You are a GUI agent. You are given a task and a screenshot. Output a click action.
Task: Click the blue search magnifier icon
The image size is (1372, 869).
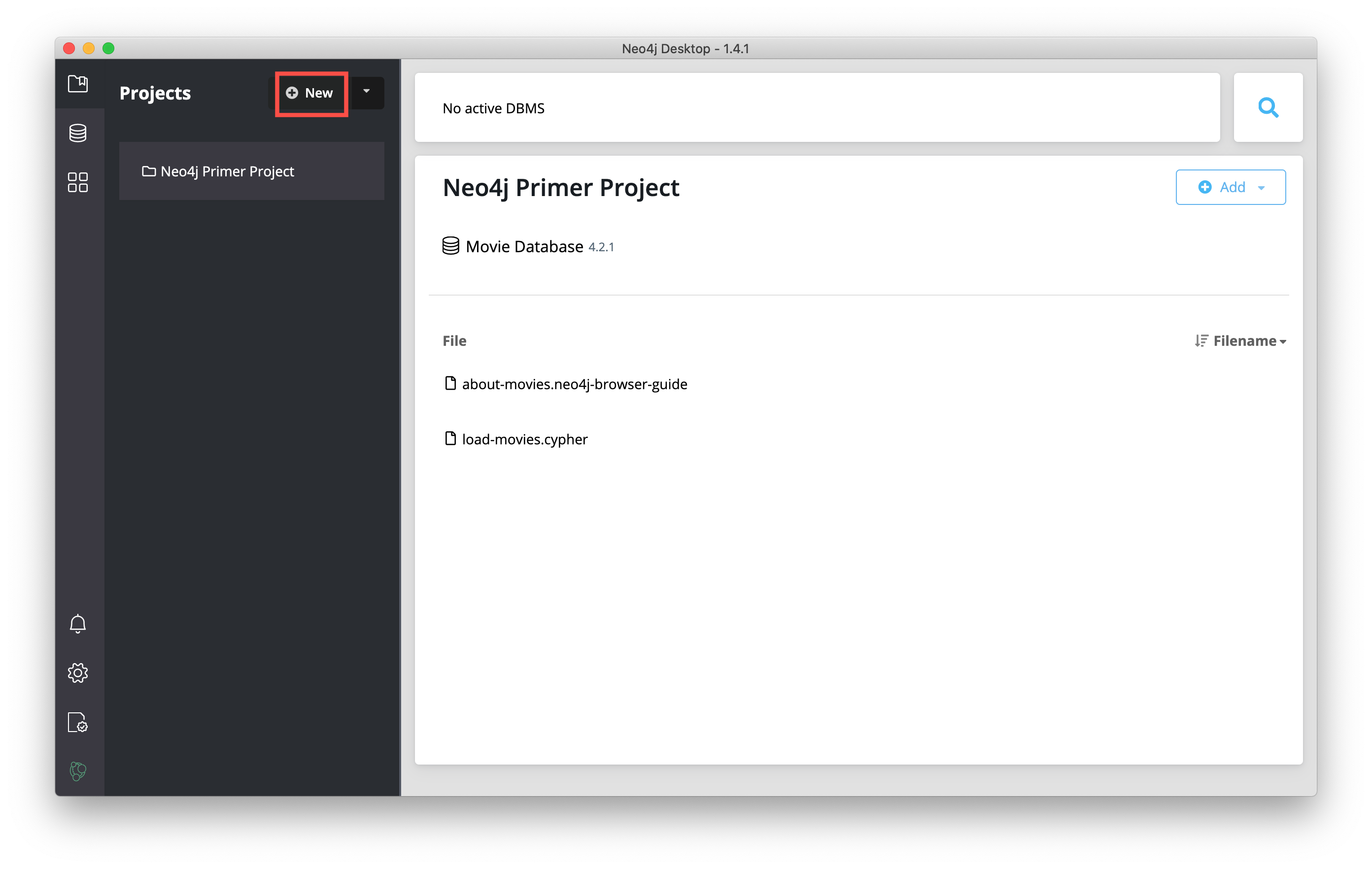1268,107
